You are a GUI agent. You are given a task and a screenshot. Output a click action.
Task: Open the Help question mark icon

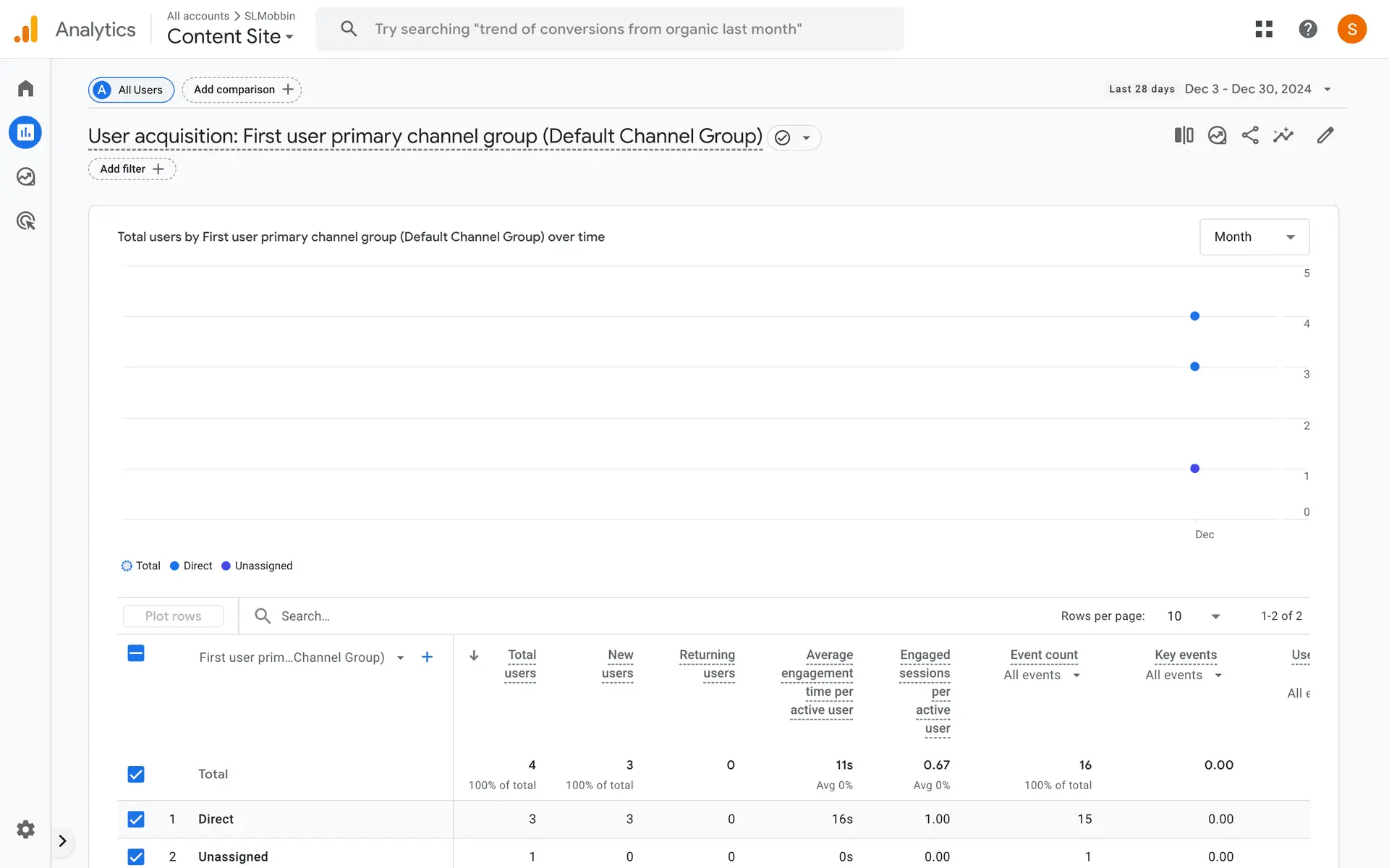point(1307,29)
